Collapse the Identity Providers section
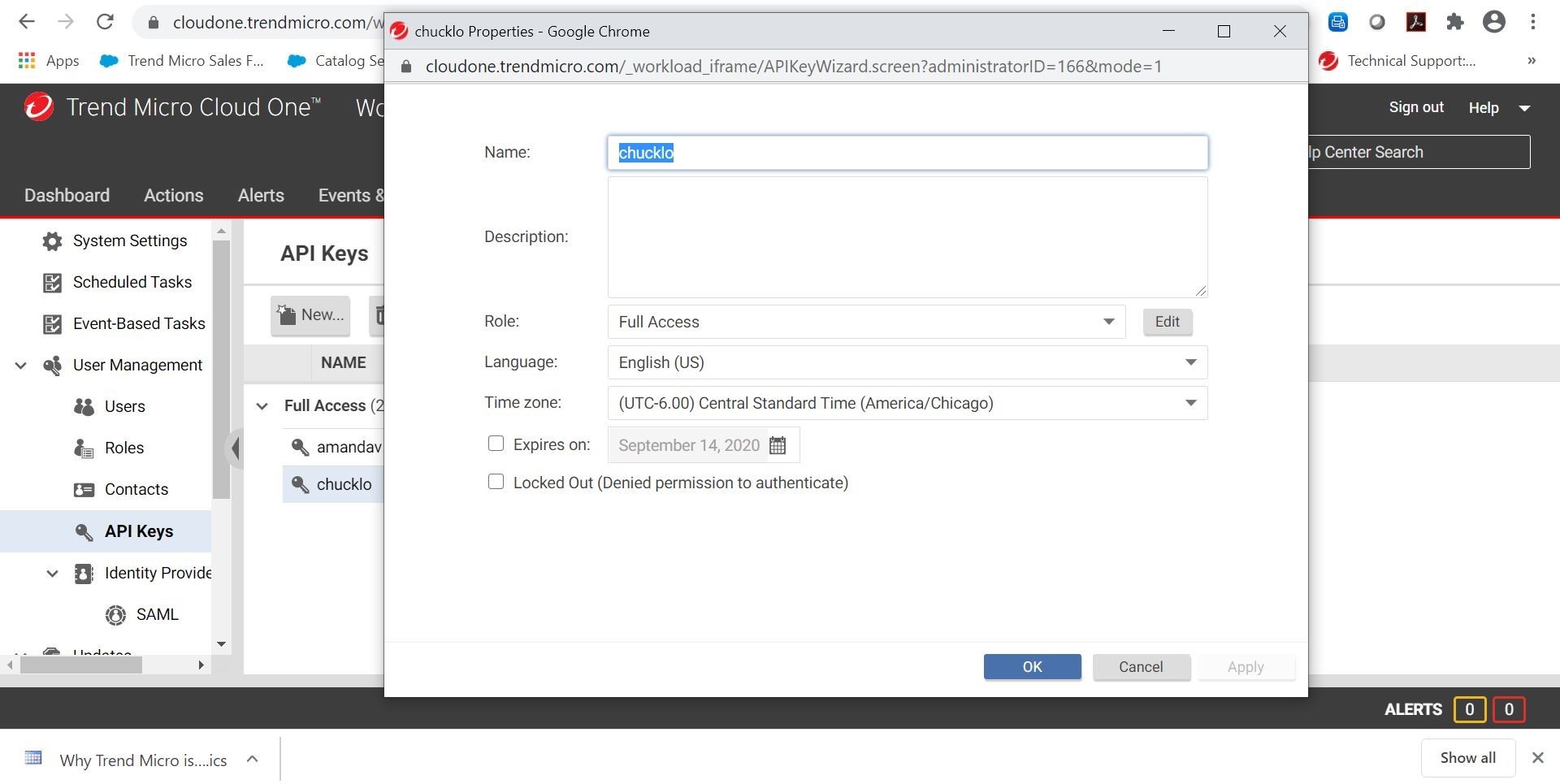This screenshot has height=784, width=1560. (53, 574)
